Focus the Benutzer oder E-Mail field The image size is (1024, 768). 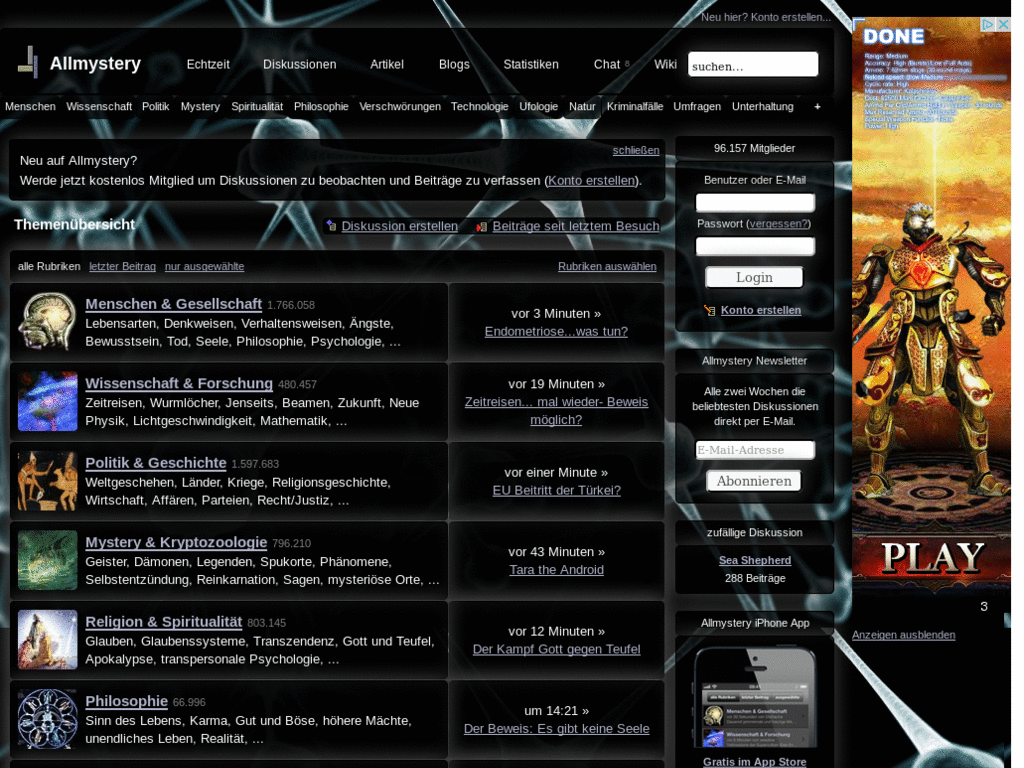pos(755,202)
